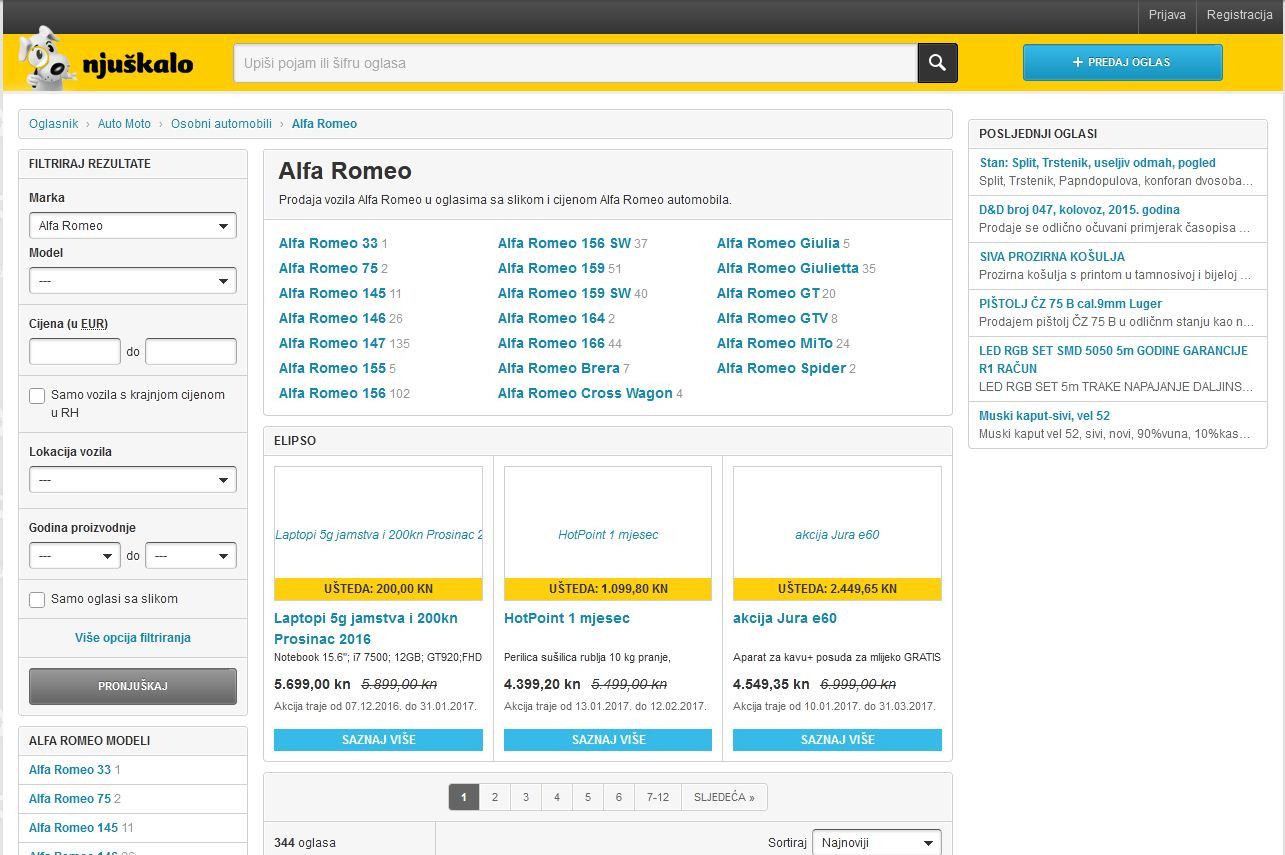Viewport: 1285px width, 855px height.
Task: Go to Oglasnik breadcrumb
Action: pyautogui.click(x=53, y=124)
